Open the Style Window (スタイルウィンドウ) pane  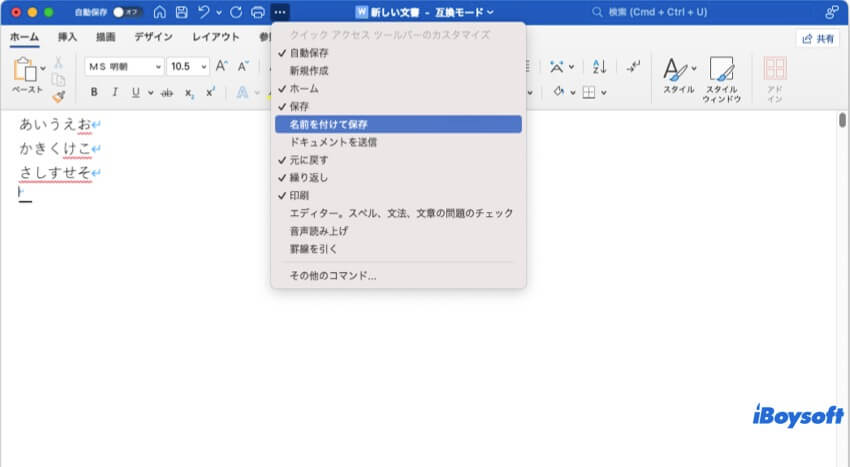coord(722,79)
